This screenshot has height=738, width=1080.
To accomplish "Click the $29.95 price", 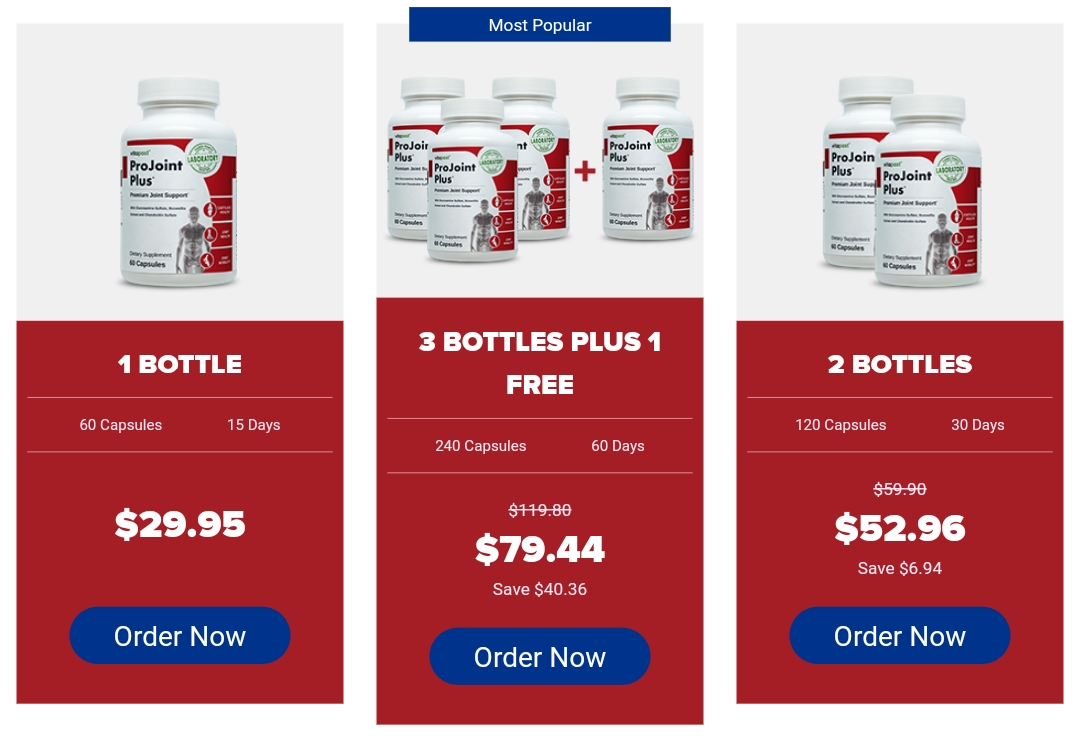I will click(x=180, y=524).
